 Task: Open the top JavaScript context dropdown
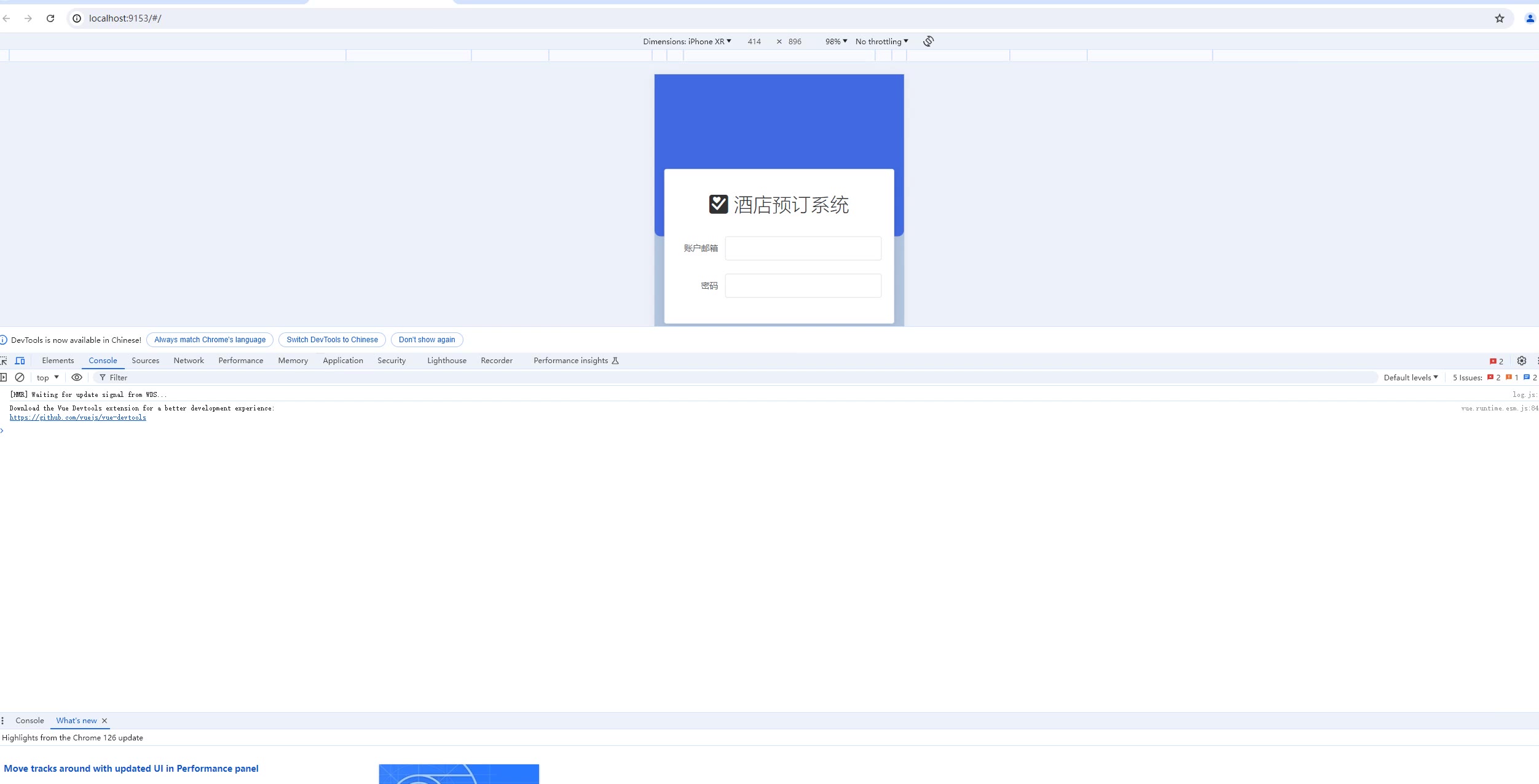tap(48, 377)
